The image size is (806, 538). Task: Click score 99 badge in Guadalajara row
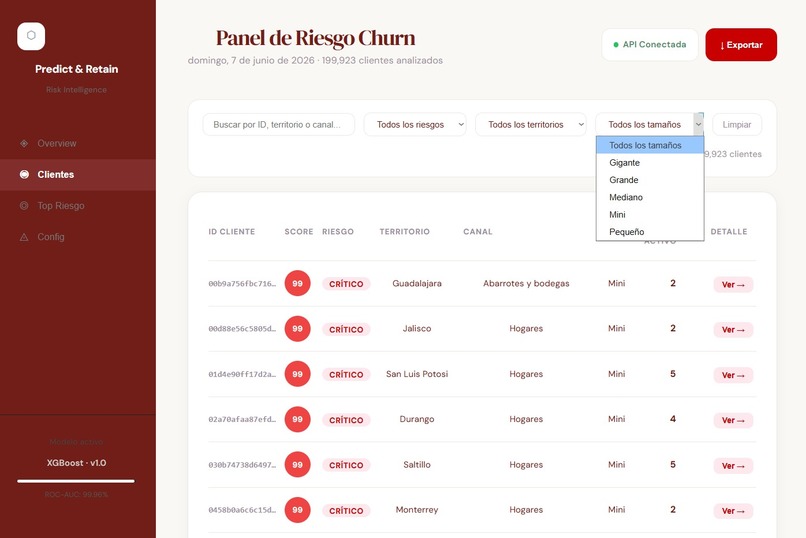point(297,283)
